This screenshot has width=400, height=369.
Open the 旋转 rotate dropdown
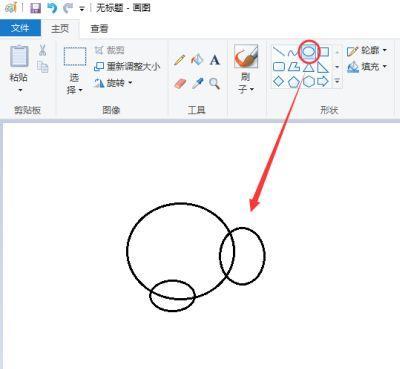(x=113, y=83)
